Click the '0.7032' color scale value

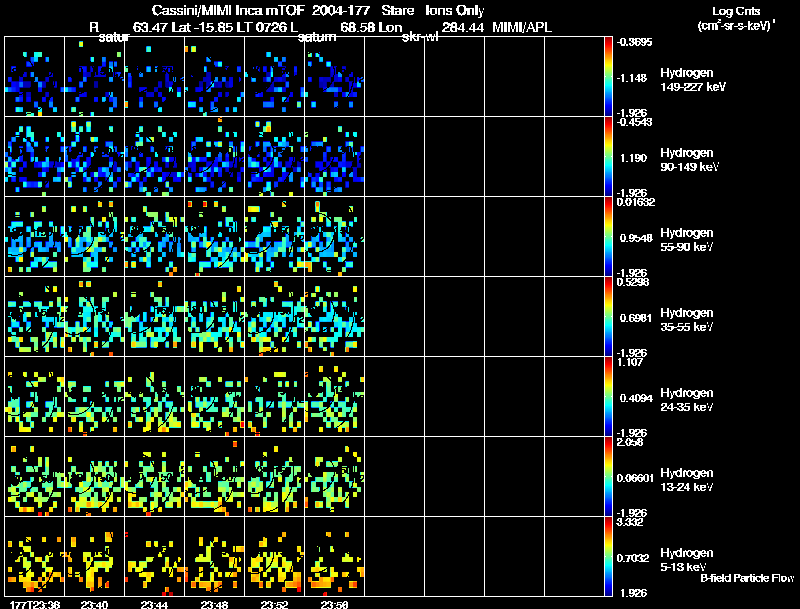[x=633, y=559]
